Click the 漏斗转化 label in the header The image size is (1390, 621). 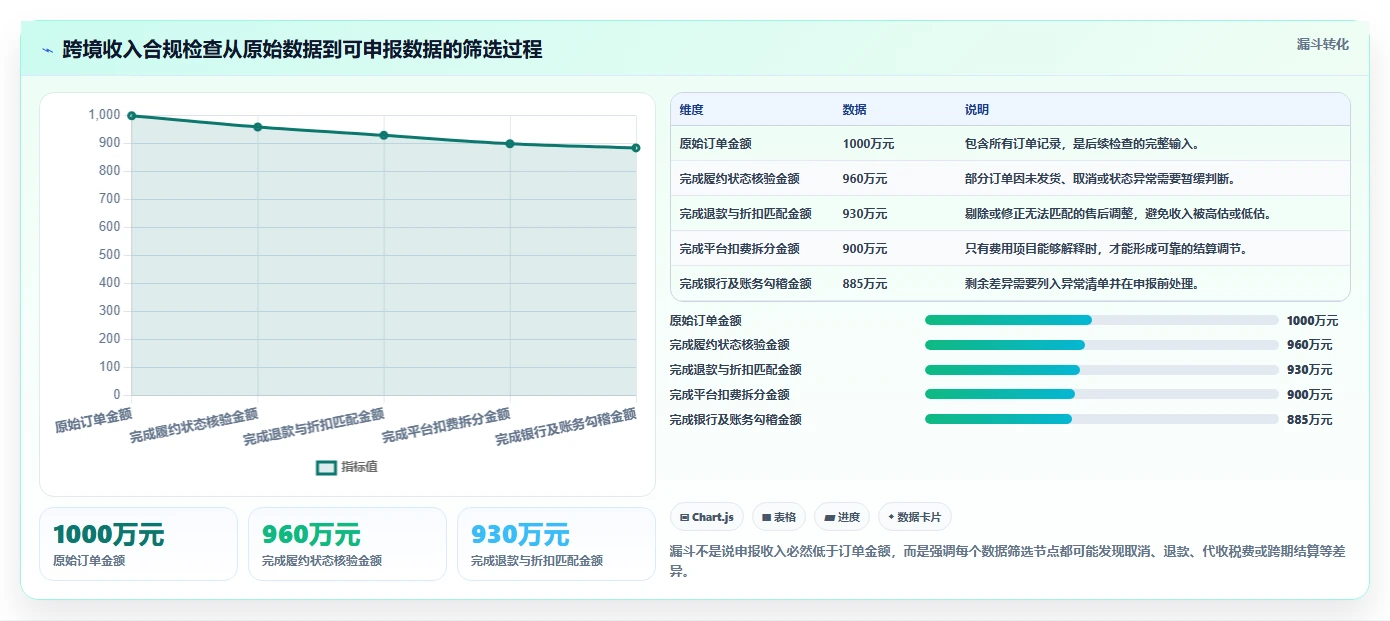tap(1323, 45)
